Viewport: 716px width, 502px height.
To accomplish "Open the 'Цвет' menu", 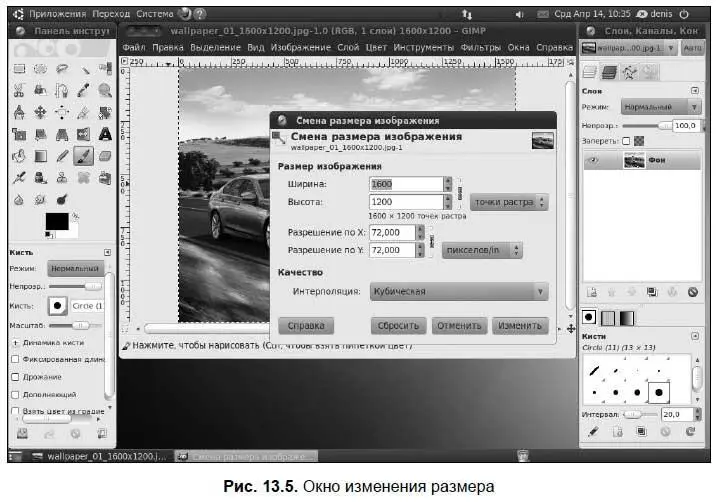I will (x=376, y=48).
